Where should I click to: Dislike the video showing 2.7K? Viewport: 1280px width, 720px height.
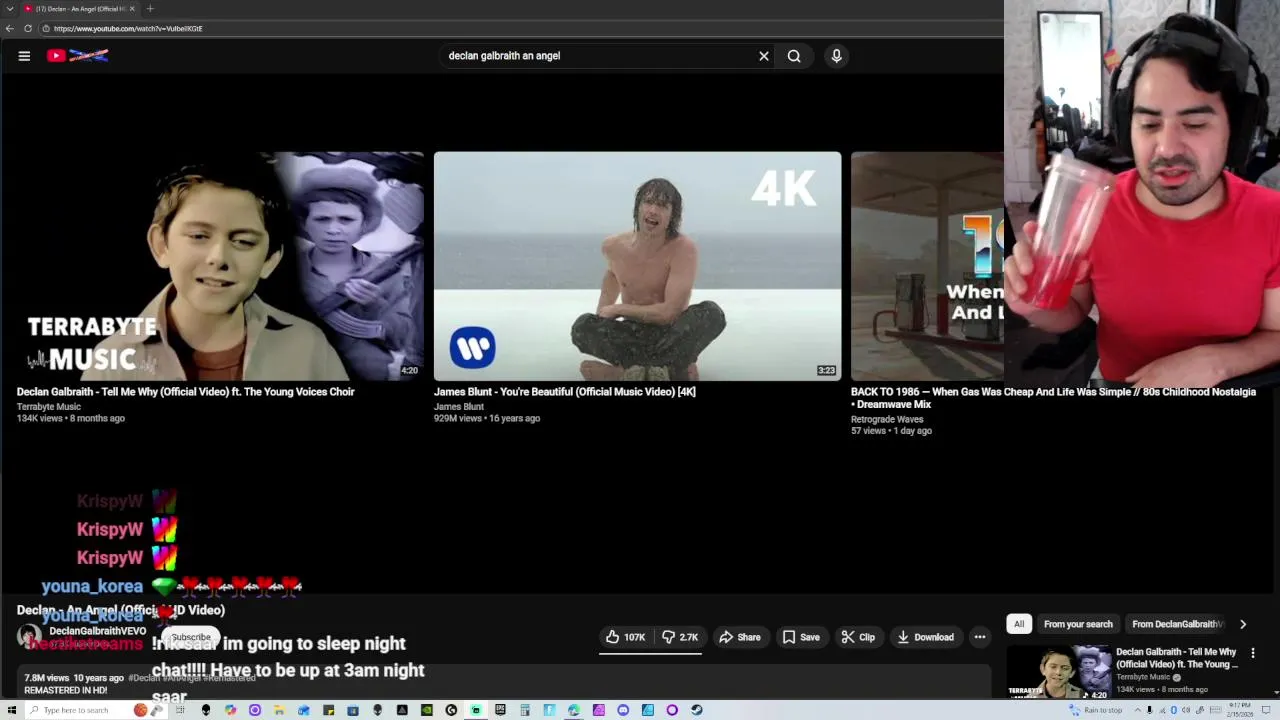click(x=680, y=637)
